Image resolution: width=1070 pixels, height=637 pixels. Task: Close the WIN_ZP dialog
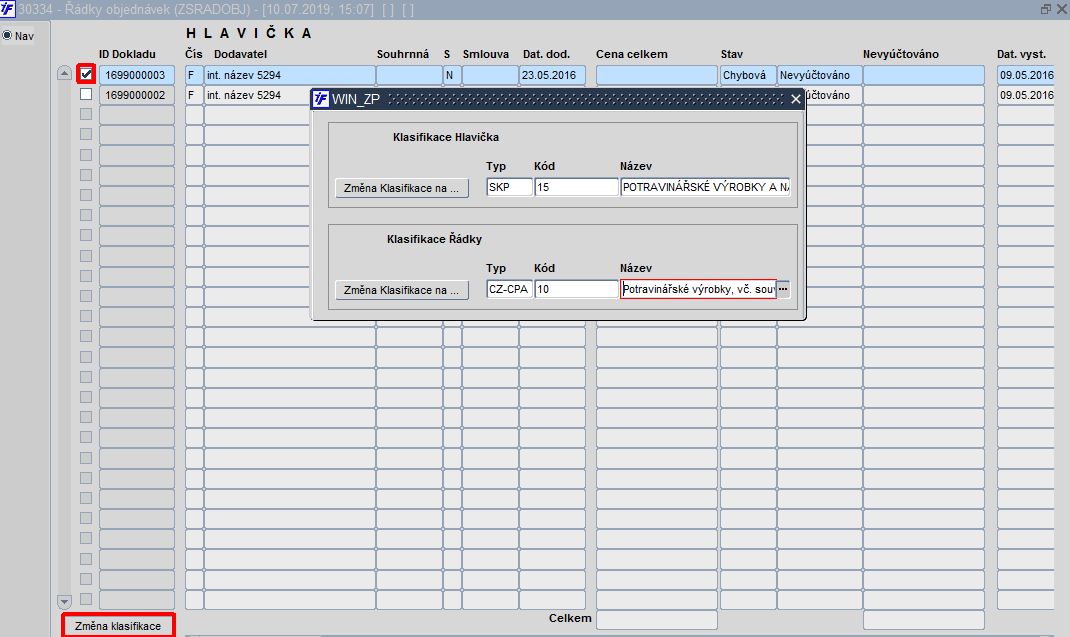pyautogui.click(x=796, y=99)
